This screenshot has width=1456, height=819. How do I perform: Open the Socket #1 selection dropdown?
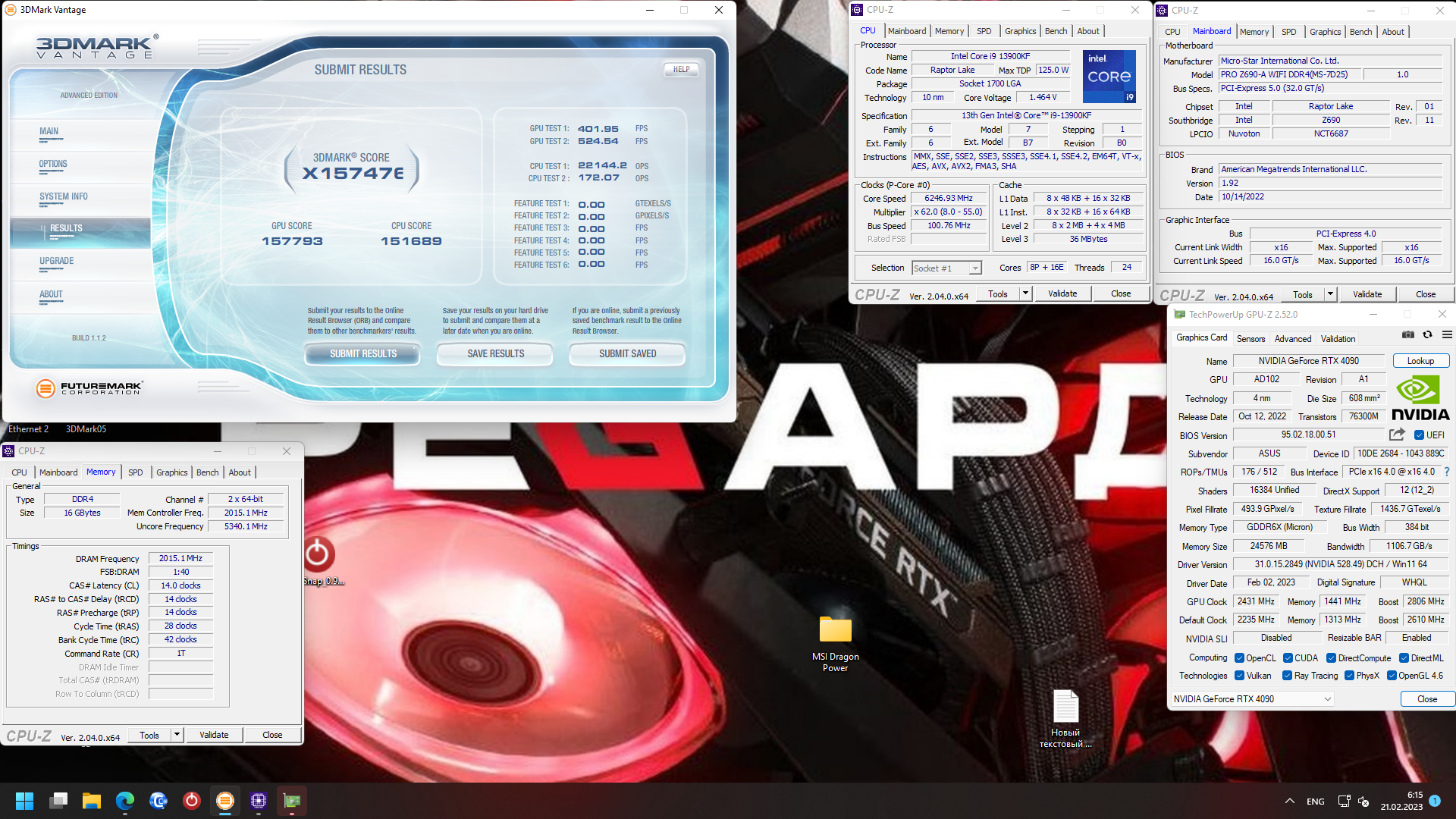tap(946, 268)
